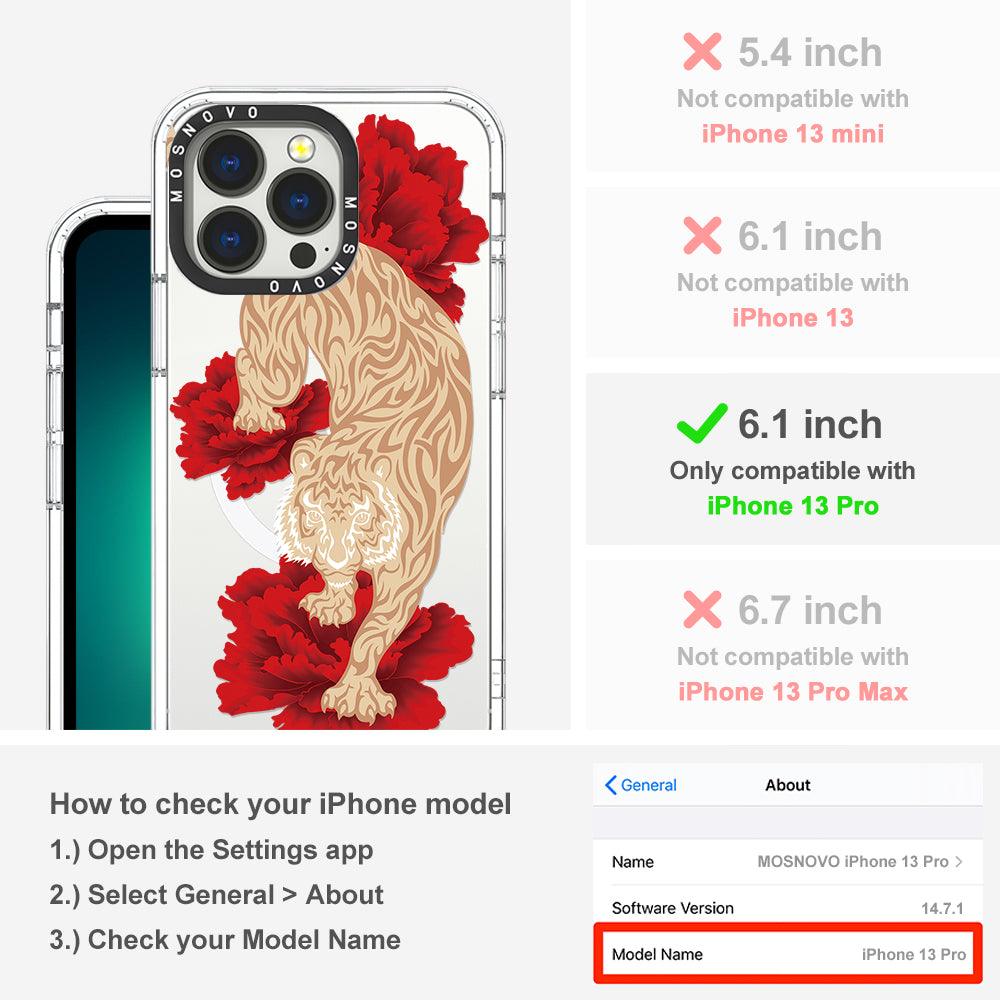The image size is (1000, 1000).
Task: Click the red X next to iPhone 13
Action: coord(702,235)
